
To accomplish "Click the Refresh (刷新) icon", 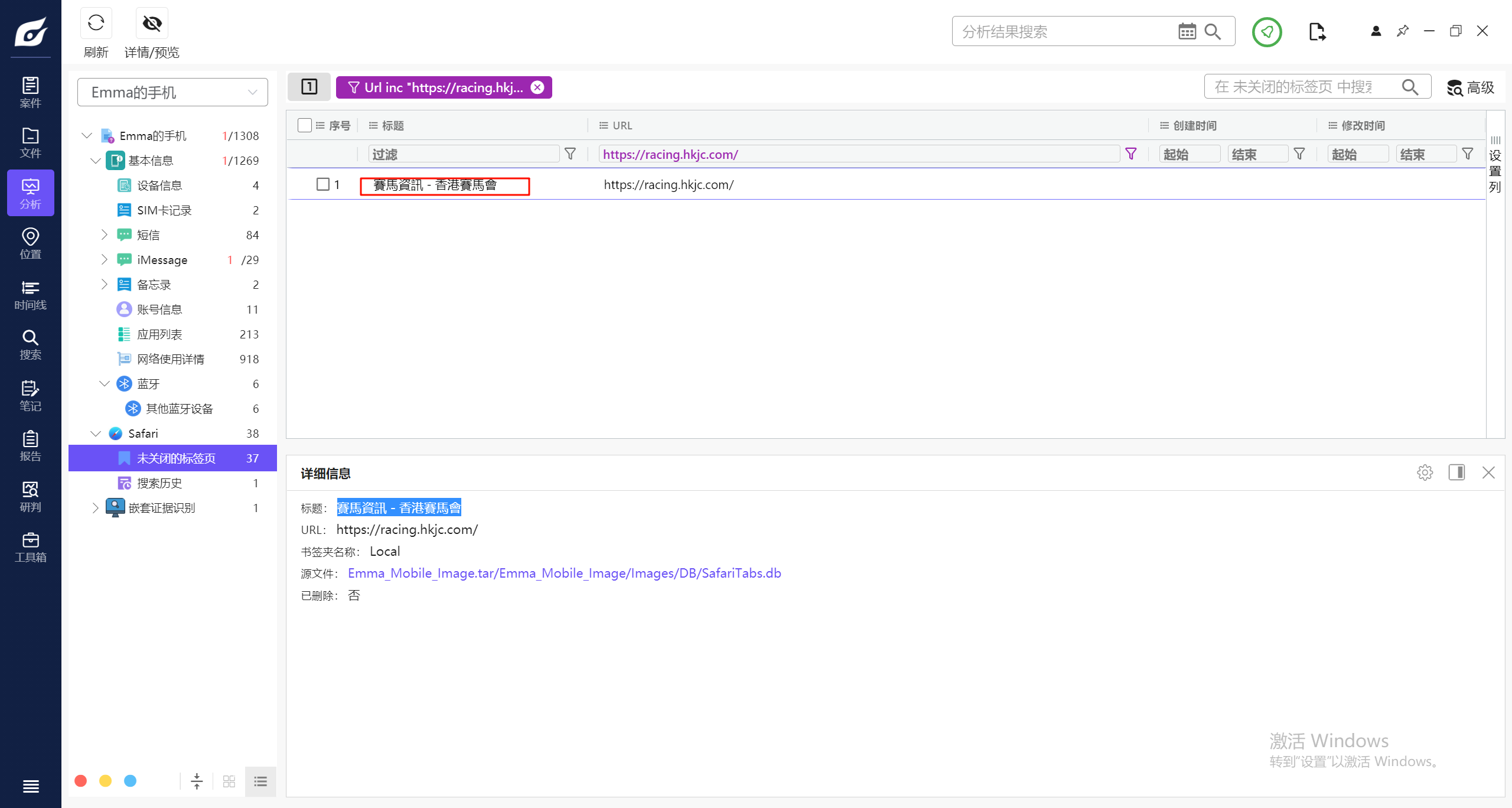I will [96, 24].
